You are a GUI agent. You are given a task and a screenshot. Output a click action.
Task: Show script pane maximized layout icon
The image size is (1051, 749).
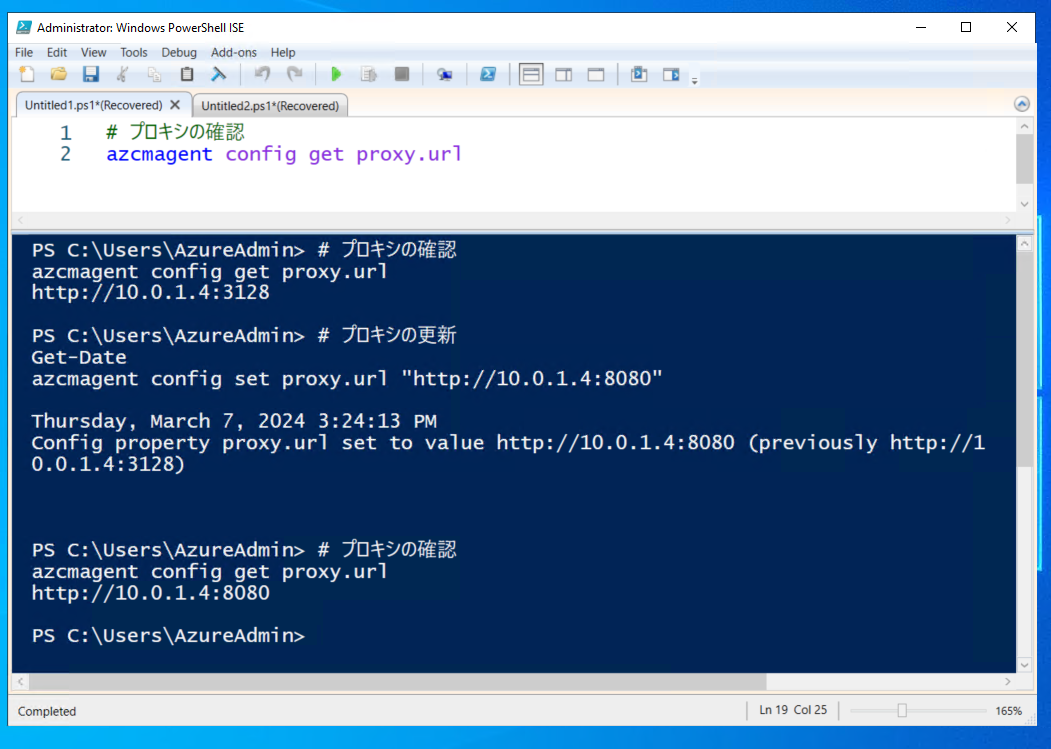click(x=596, y=74)
